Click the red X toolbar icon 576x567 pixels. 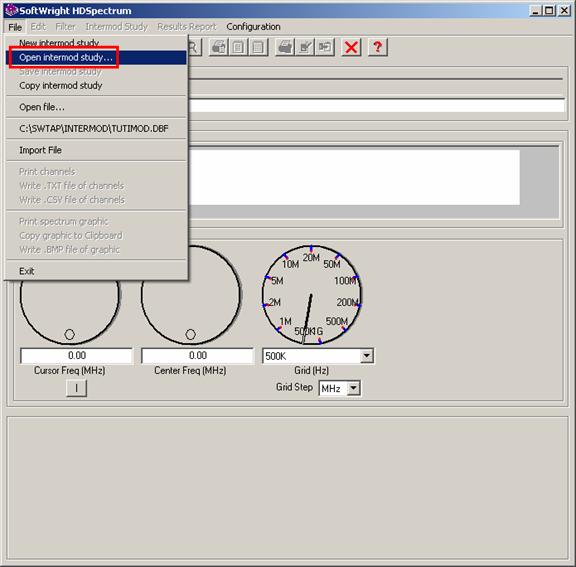pos(351,47)
